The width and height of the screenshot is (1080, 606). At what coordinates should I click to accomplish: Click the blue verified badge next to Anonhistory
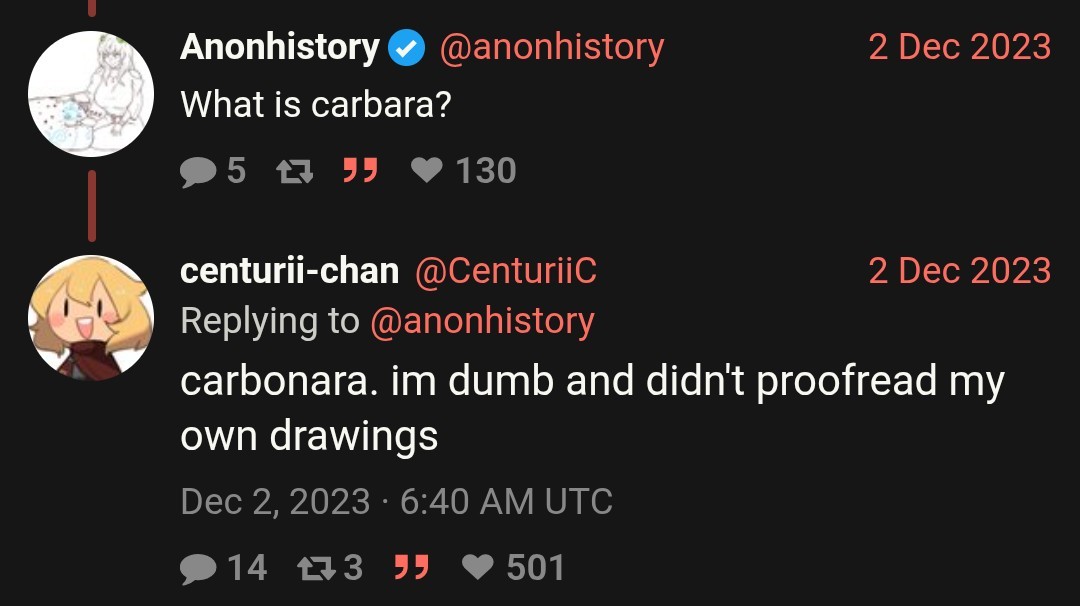407,48
